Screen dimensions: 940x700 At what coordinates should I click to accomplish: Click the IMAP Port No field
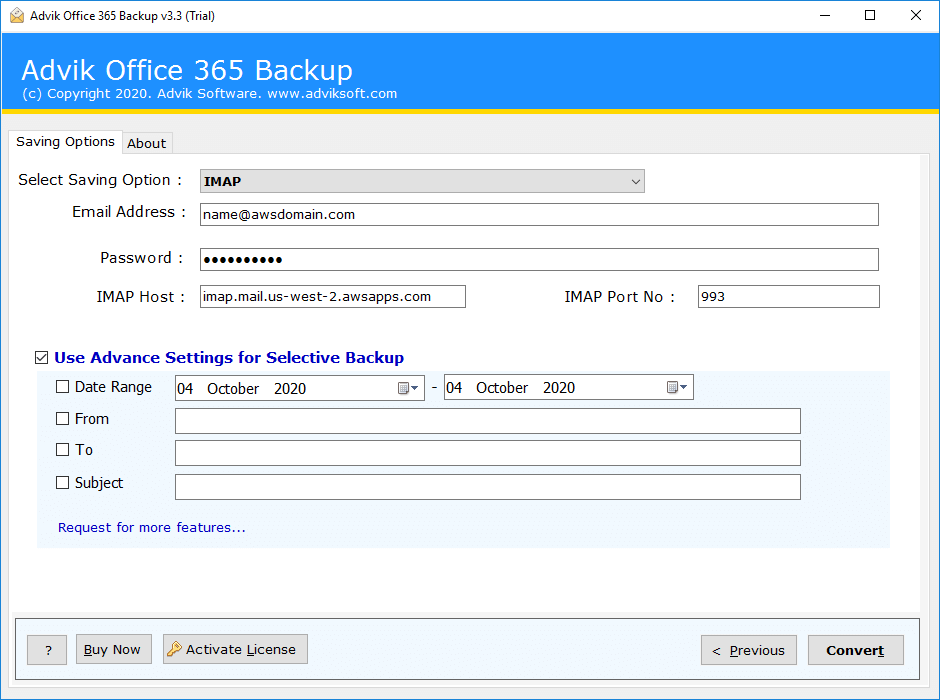pyautogui.click(x=788, y=297)
